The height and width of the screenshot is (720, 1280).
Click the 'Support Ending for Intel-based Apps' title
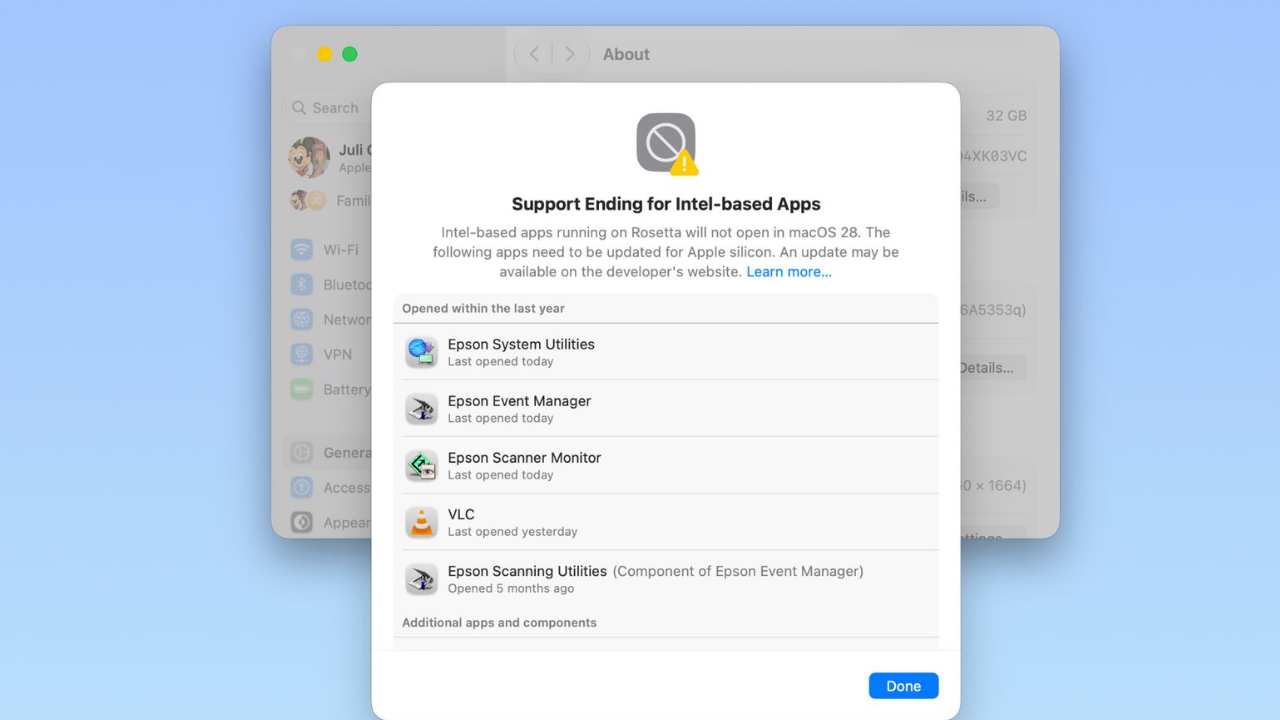(666, 204)
